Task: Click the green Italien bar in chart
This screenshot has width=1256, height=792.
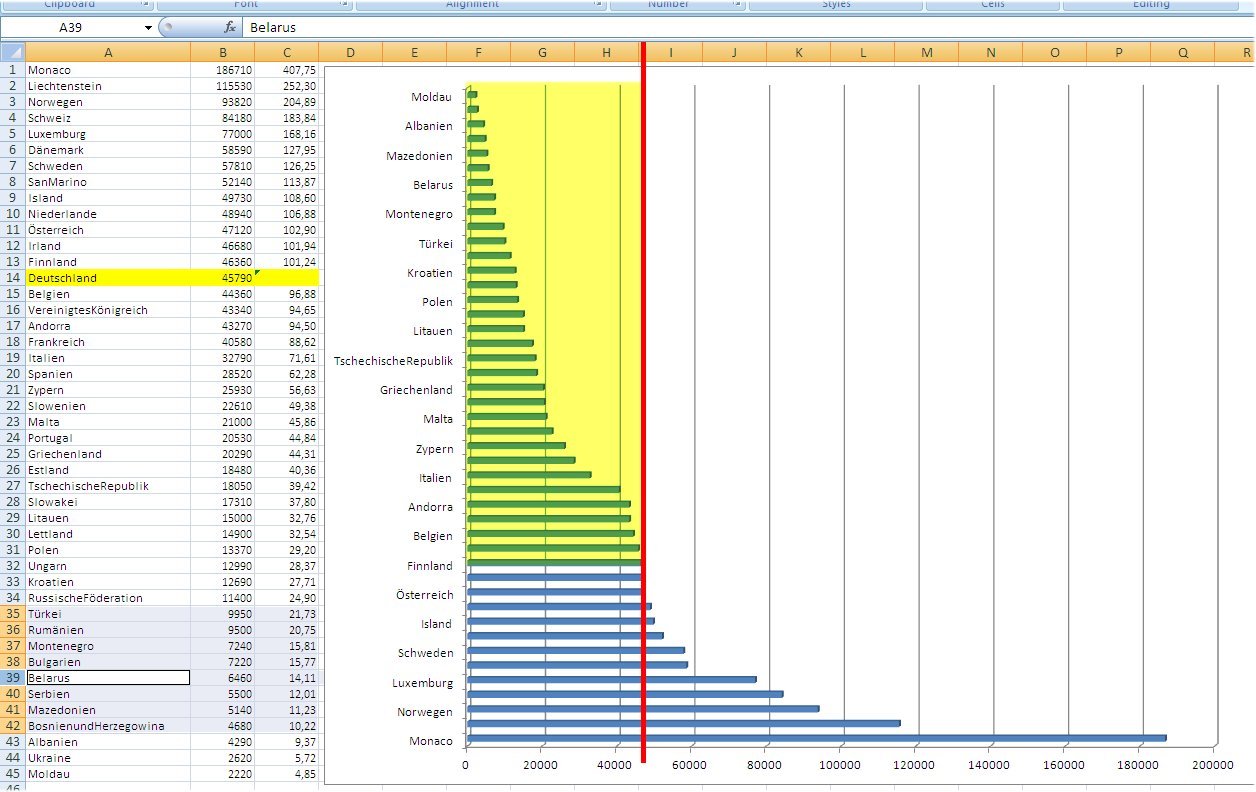Action: click(x=529, y=474)
